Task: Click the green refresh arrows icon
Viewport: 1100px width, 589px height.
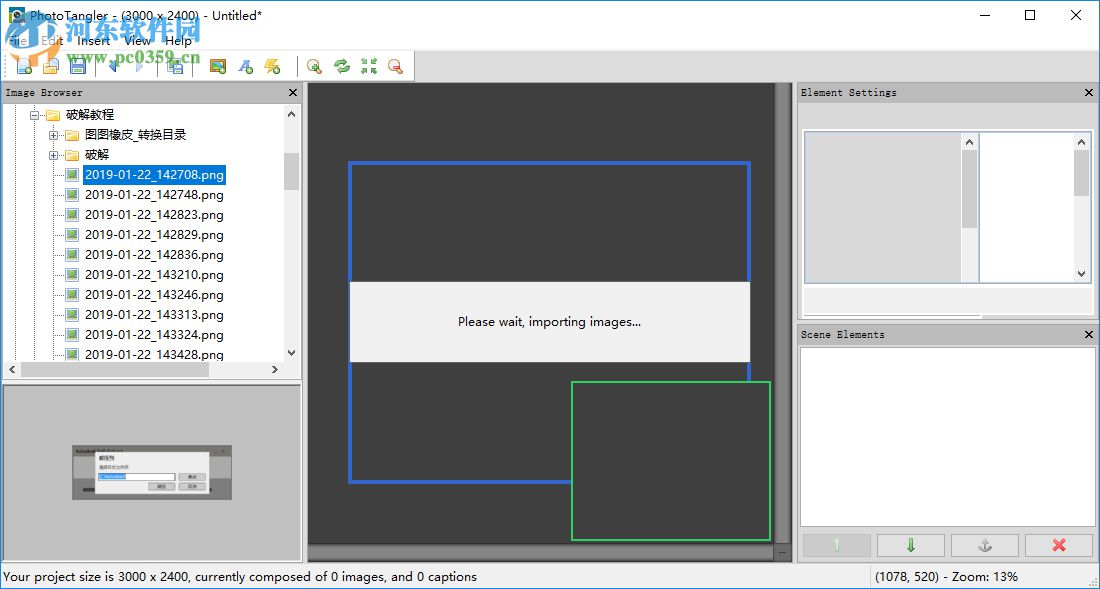Action: [x=342, y=66]
